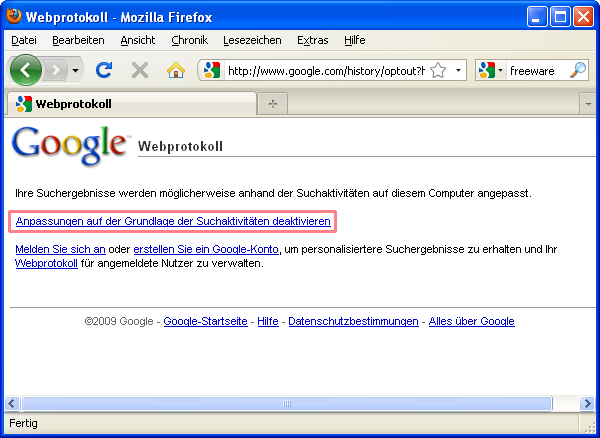Click the Firefox icon in title bar

(14, 16)
